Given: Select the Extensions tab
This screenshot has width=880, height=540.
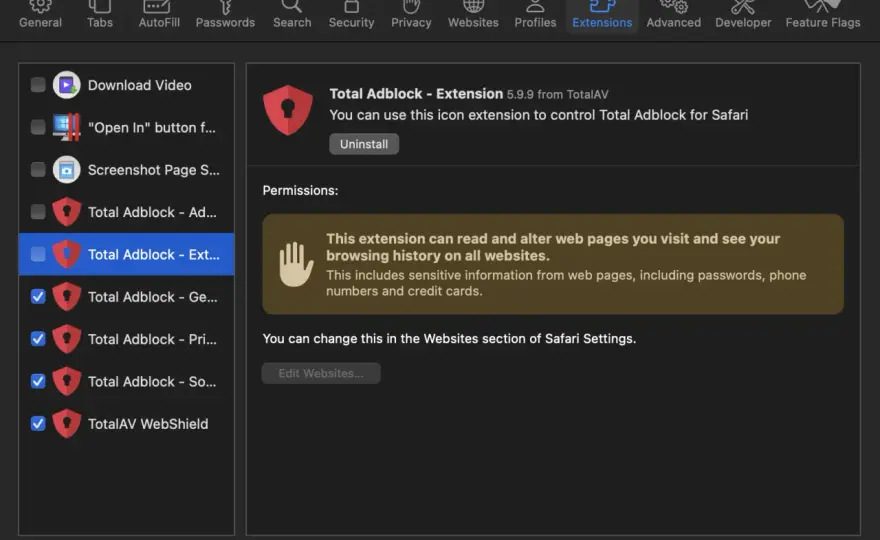Looking at the screenshot, I should [602, 16].
